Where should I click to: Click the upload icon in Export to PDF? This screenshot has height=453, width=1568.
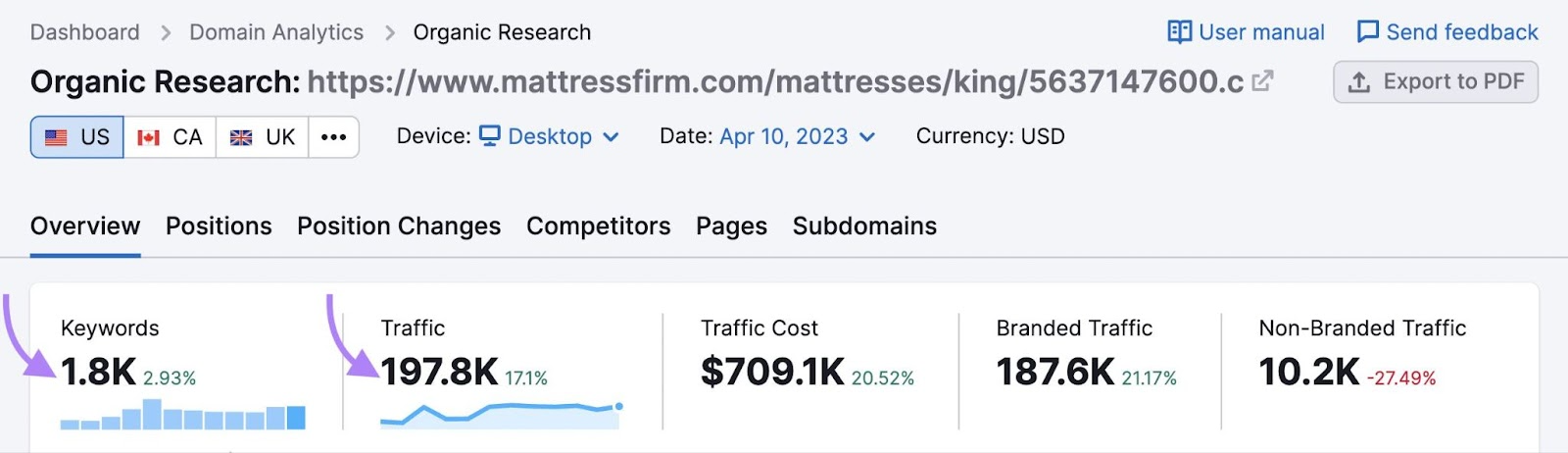click(1359, 82)
